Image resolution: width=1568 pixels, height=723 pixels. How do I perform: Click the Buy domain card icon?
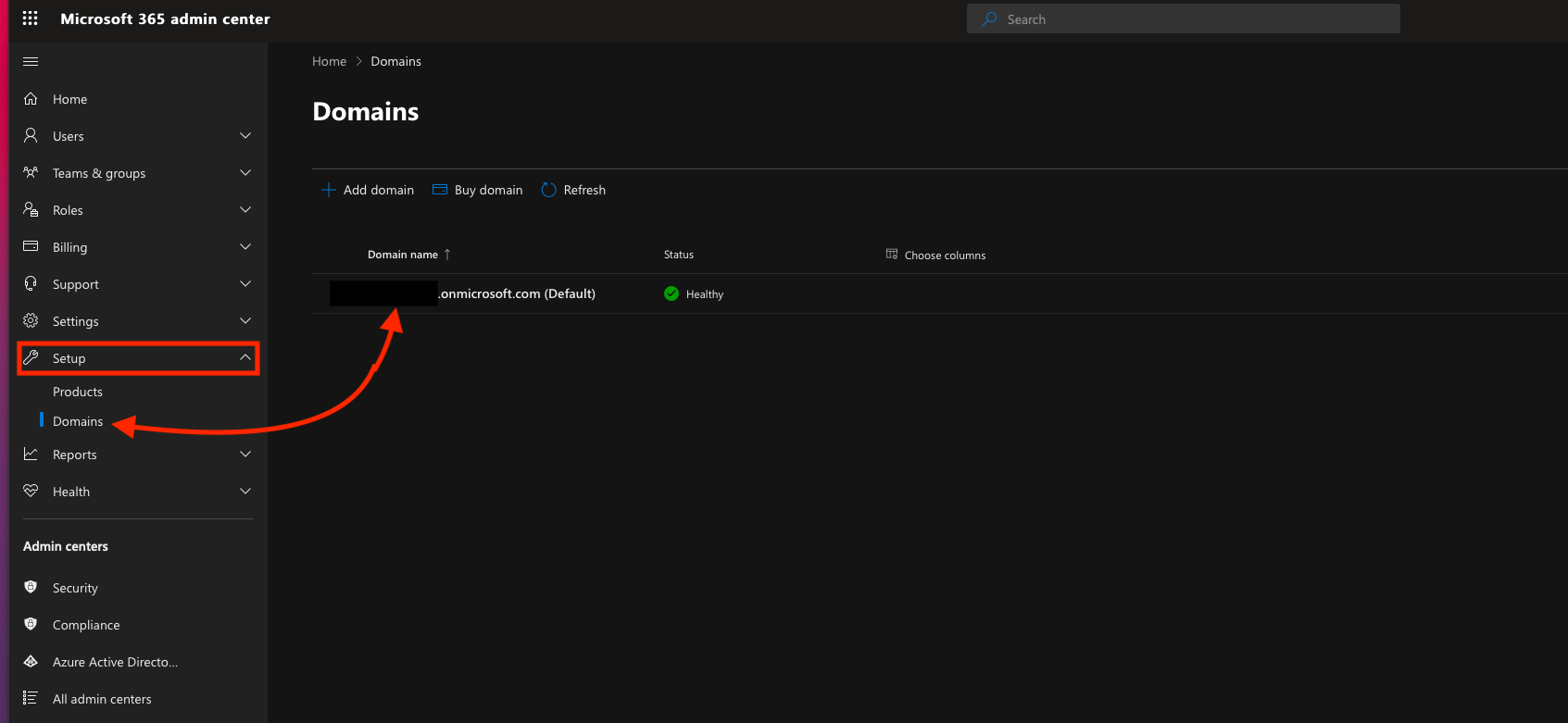pyautogui.click(x=440, y=190)
